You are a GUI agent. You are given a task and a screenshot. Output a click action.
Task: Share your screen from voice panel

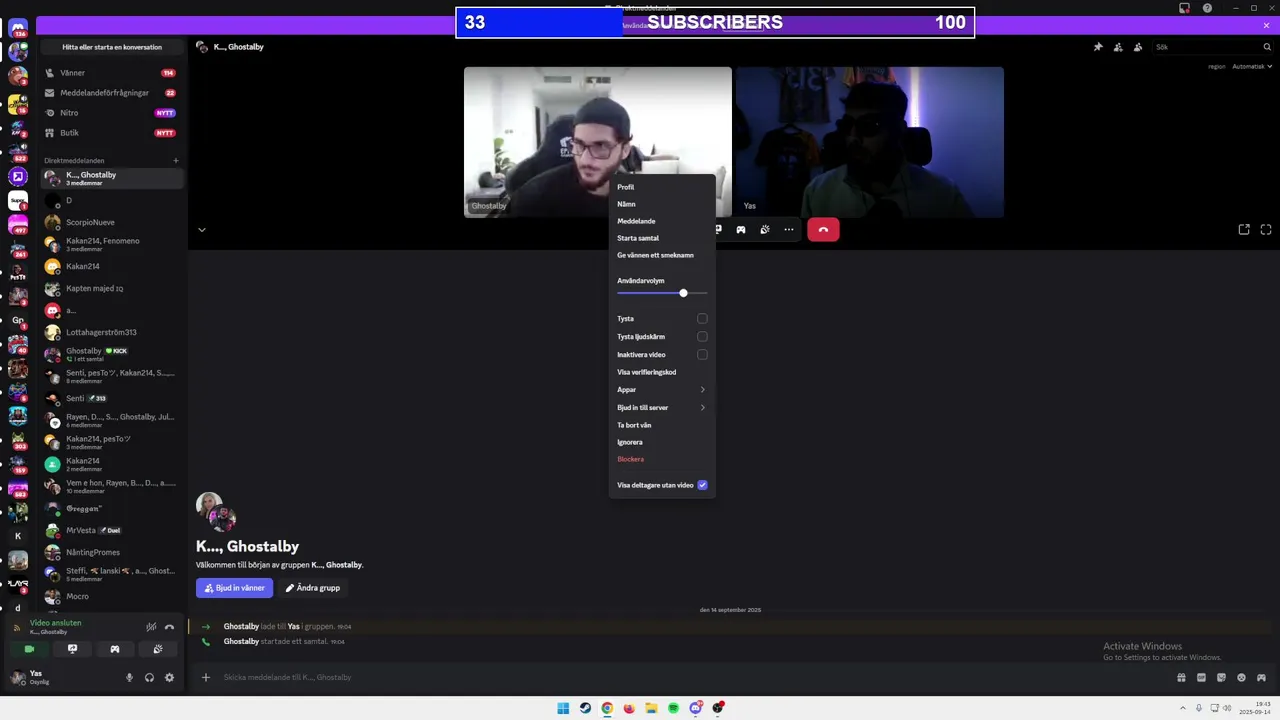pyautogui.click(x=72, y=649)
